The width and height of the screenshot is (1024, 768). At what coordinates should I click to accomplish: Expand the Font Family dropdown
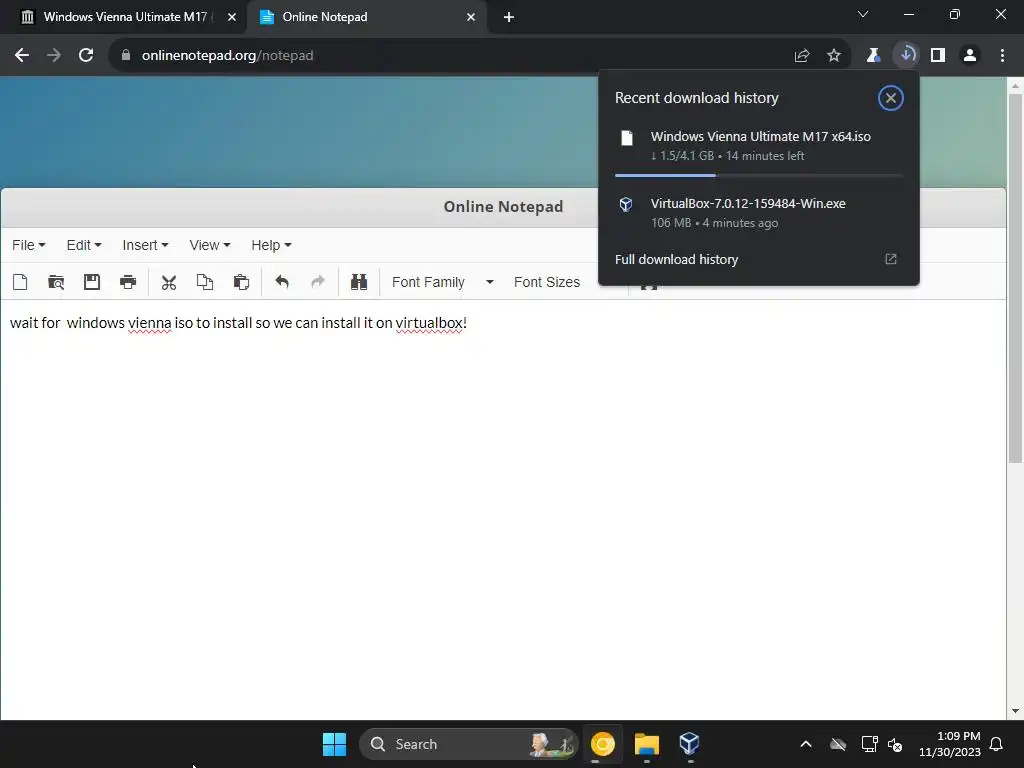tap(443, 282)
